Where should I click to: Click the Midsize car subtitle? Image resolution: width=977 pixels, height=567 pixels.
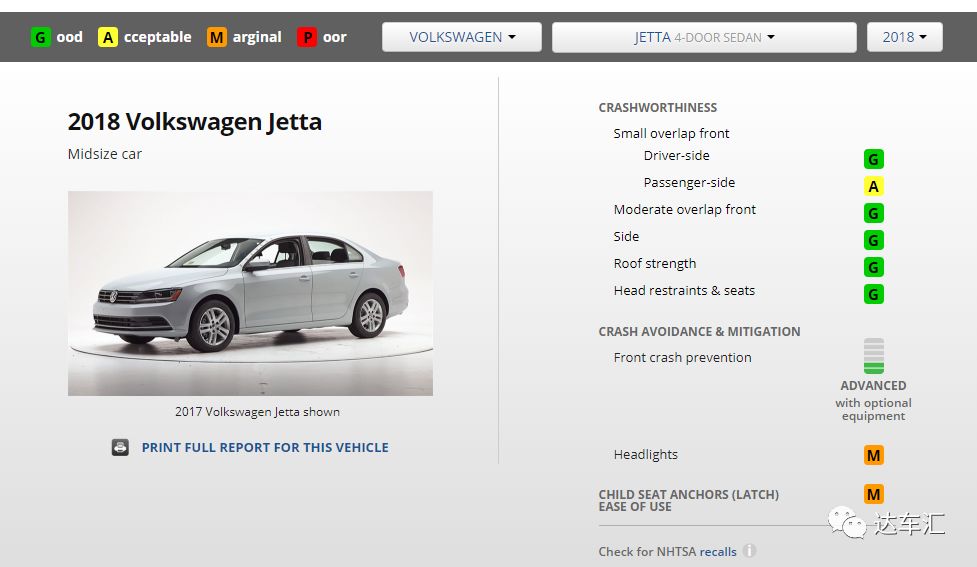pyautogui.click(x=105, y=154)
